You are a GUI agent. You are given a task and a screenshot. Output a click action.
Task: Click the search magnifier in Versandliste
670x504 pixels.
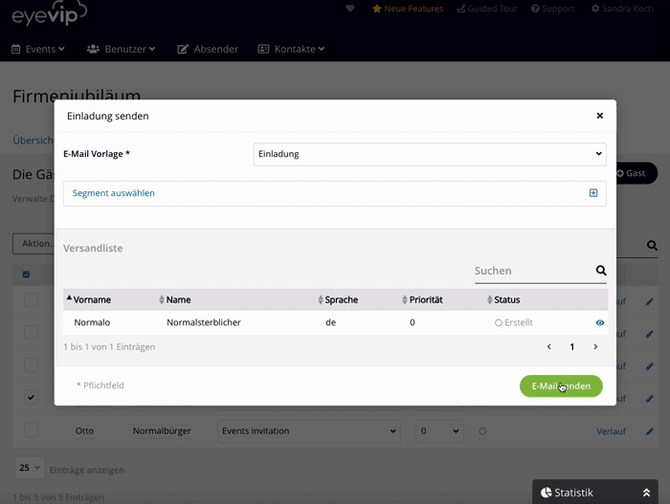coord(601,270)
